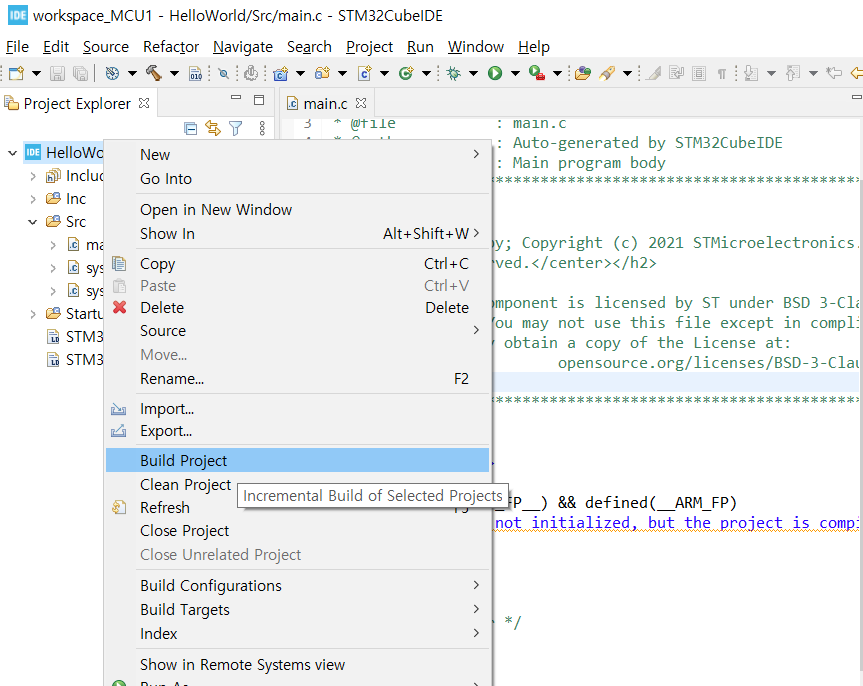This screenshot has height=686, width=863.
Task: Click Export... in context menu
Action: [x=297, y=431]
